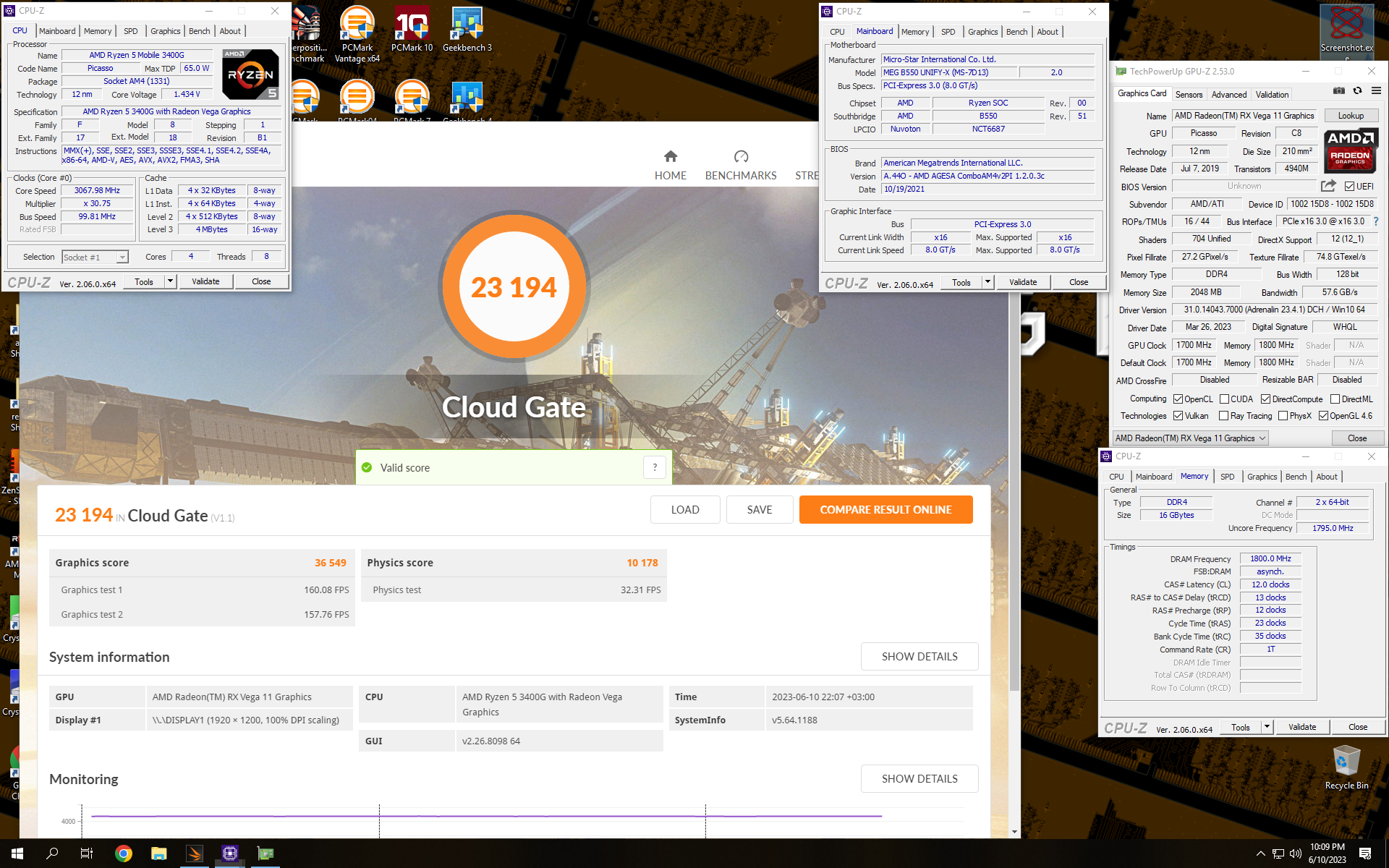This screenshot has width=1389, height=868.
Task: Toggle the CUDA checkbox in GPU-Z
Action: pyautogui.click(x=1224, y=399)
